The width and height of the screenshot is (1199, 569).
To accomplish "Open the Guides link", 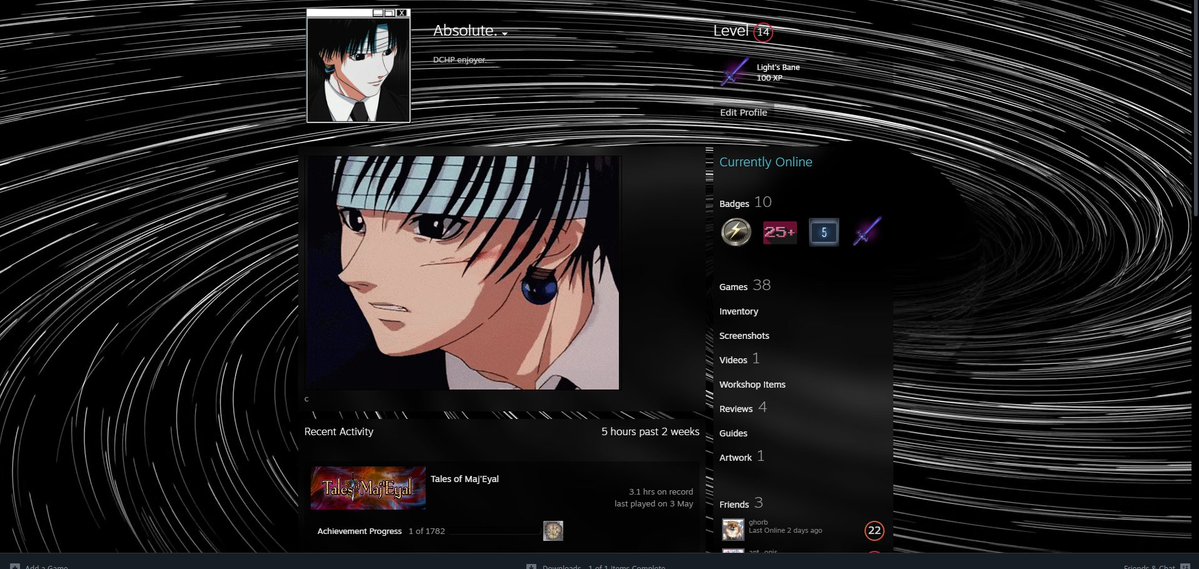I will pos(733,433).
